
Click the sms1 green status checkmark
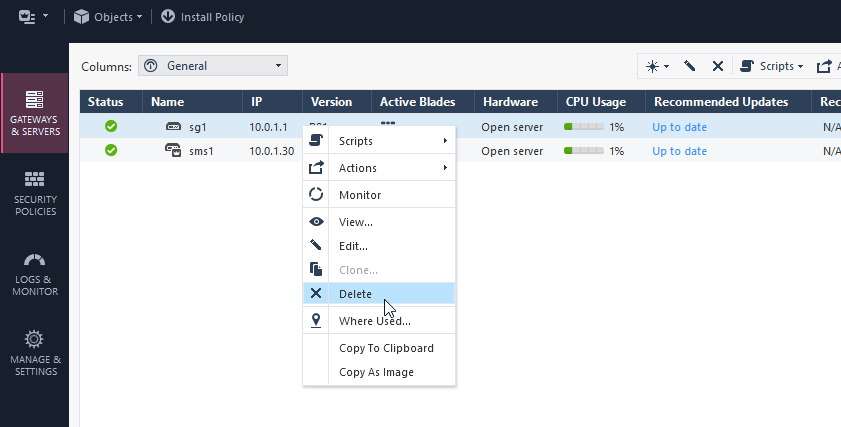point(111,150)
